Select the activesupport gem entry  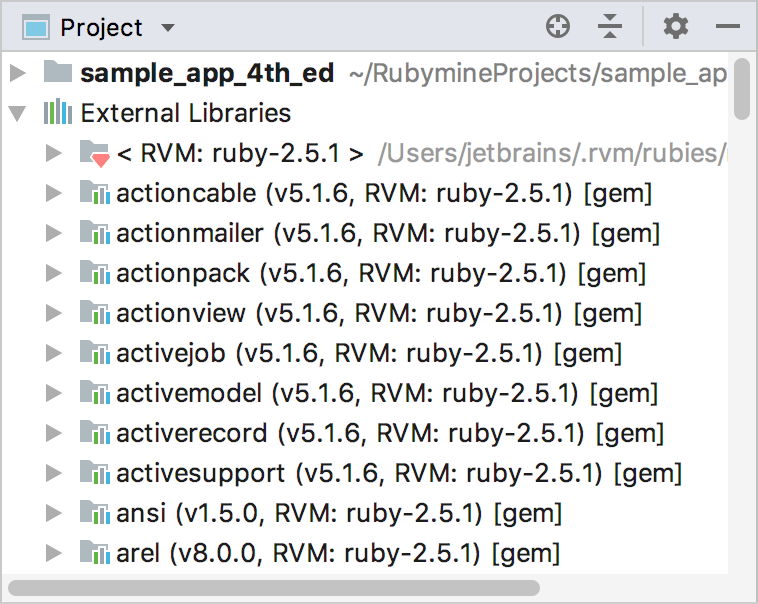(399, 473)
